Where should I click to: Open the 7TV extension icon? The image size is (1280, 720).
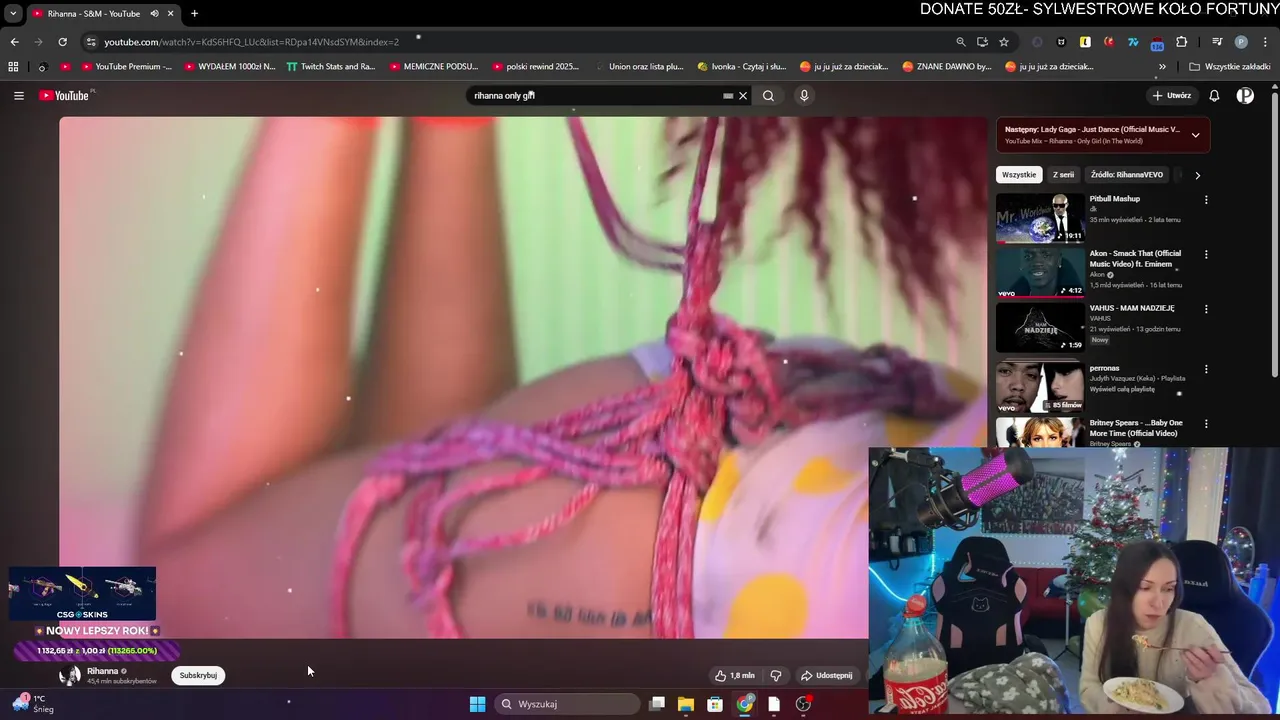point(1133,42)
